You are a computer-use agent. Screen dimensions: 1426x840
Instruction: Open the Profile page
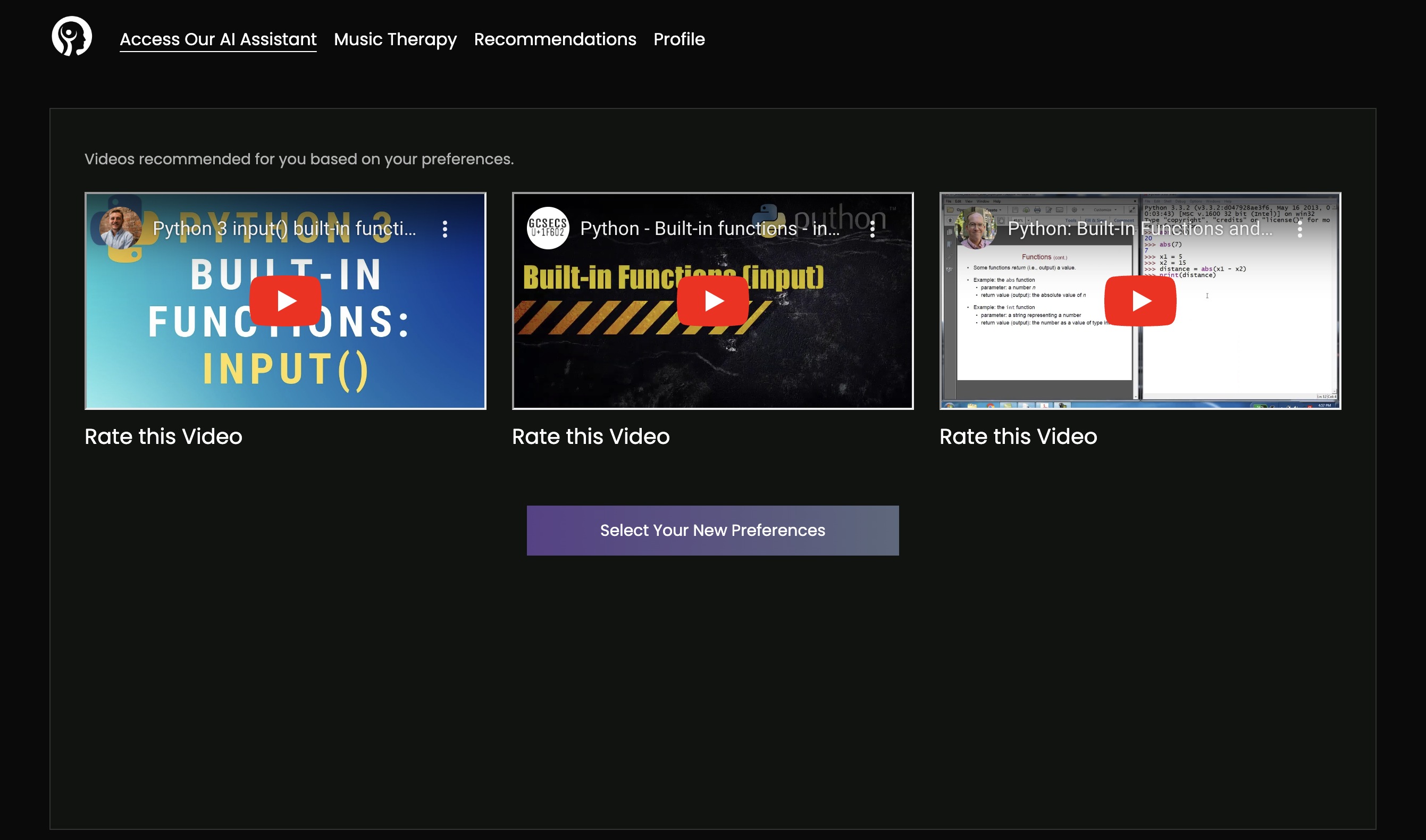[x=679, y=39]
